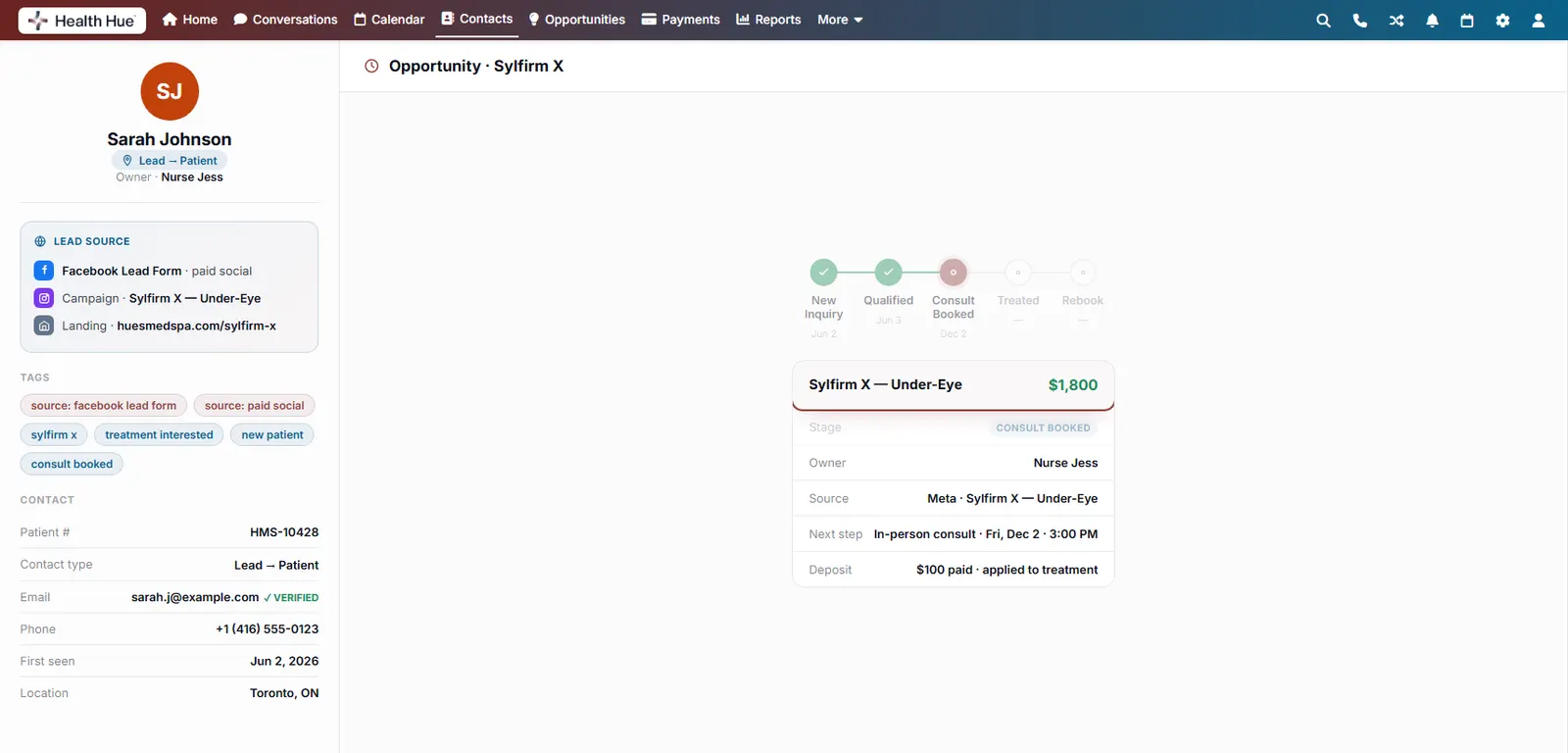Click the 'consult booked' tag
This screenshot has height=753, width=1568.
72,465
